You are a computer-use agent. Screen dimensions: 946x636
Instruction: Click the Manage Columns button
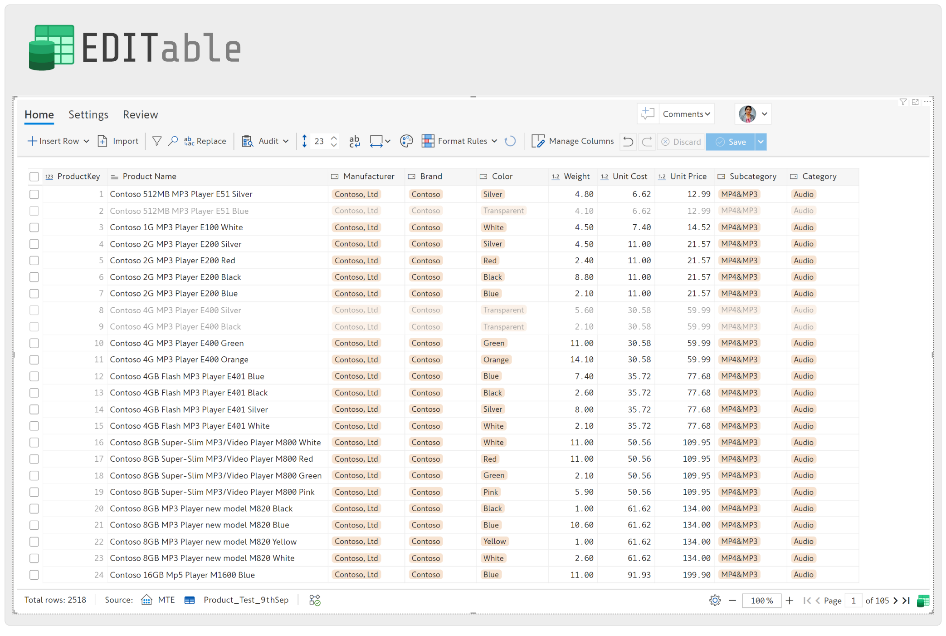coord(573,141)
